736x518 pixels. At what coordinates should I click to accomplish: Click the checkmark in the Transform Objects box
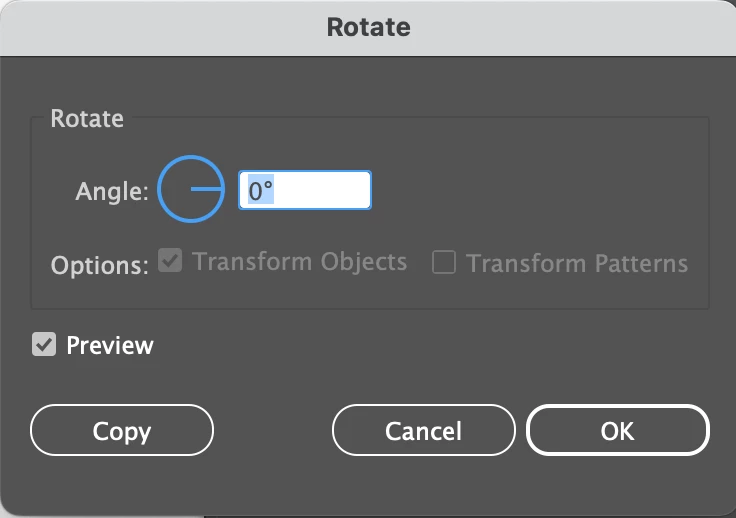click(x=171, y=263)
